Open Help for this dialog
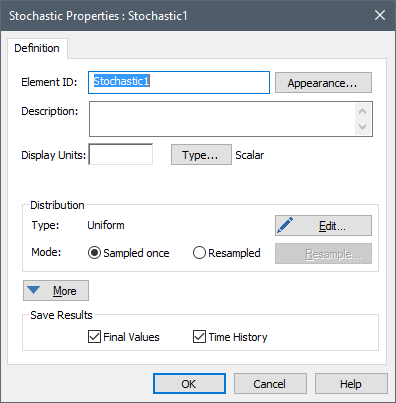 click(x=351, y=384)
